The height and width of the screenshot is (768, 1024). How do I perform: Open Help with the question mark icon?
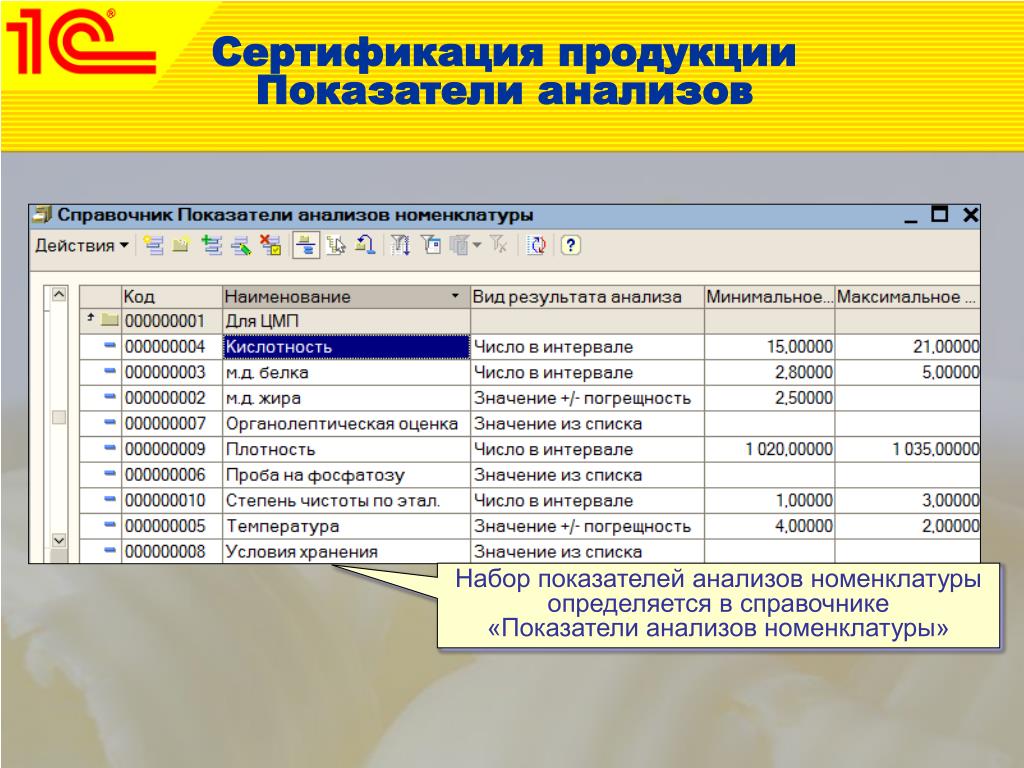coord(570,246)
